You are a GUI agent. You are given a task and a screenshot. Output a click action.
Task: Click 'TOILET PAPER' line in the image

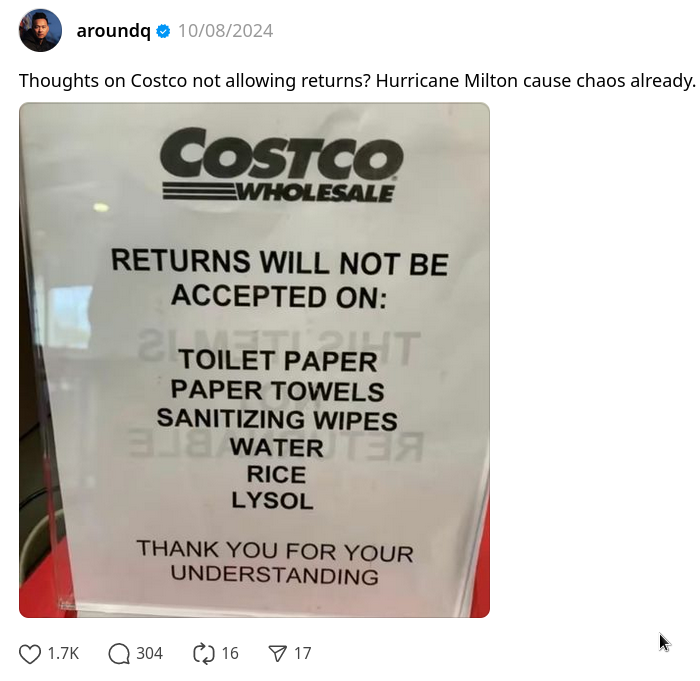coord(278,360)
